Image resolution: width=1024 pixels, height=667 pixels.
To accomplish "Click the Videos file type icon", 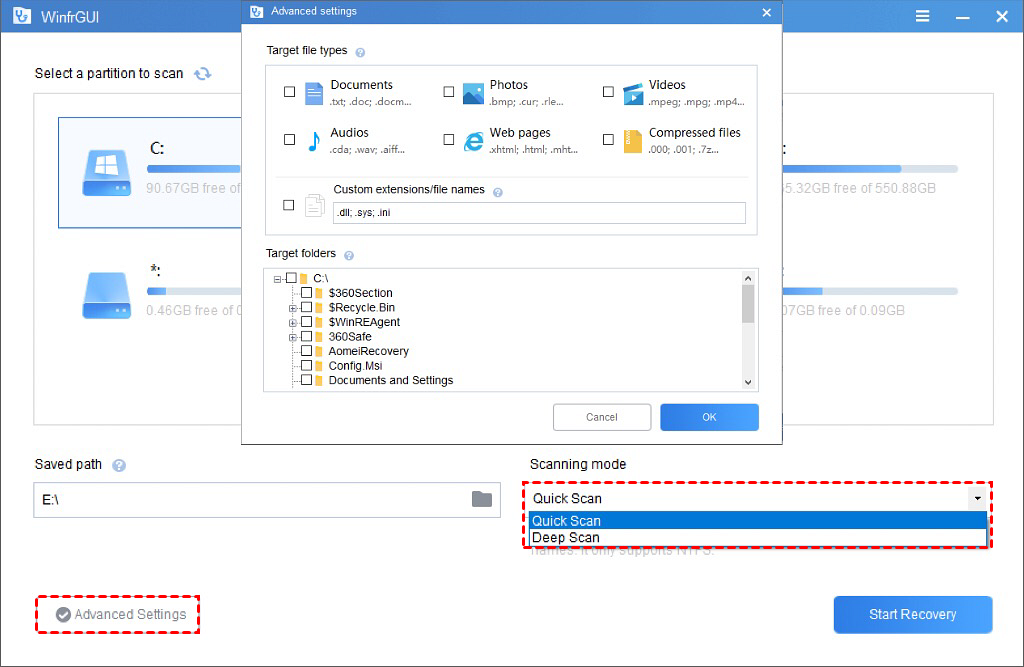I will (x=633, y=94).
